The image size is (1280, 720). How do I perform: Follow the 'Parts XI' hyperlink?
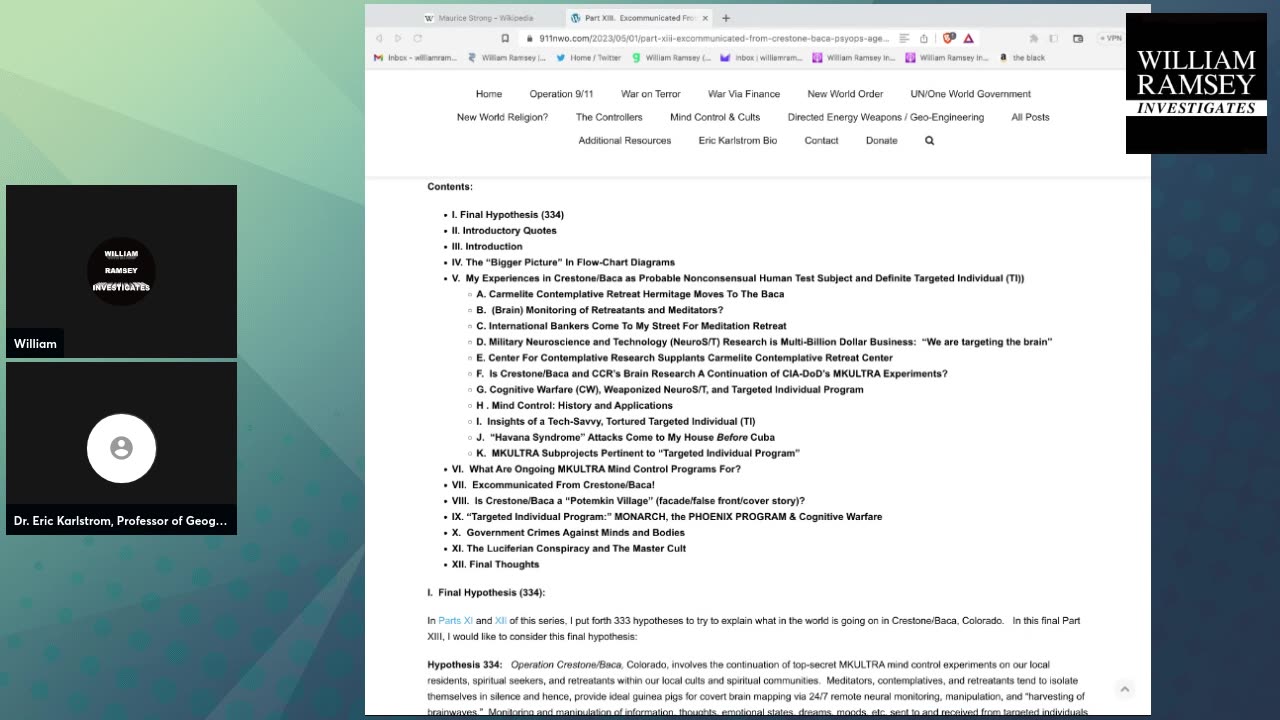click(455, 621)
